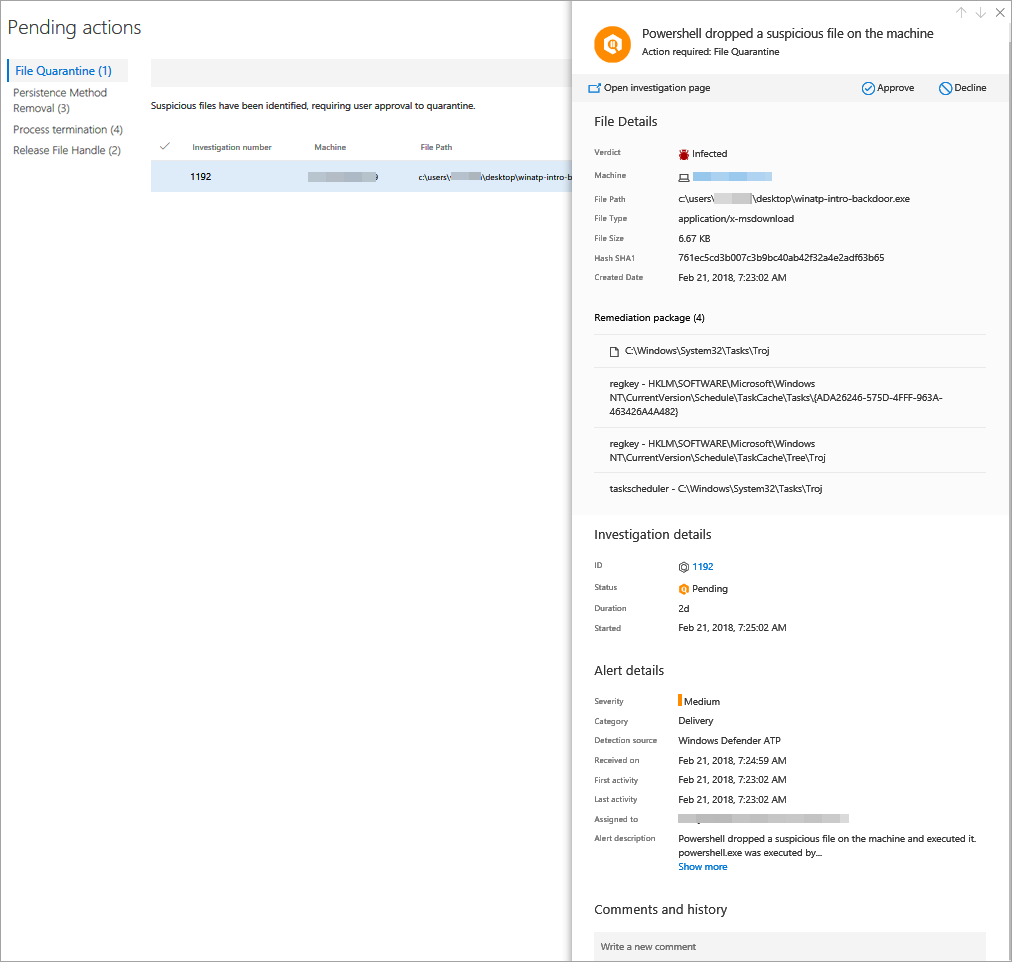Image resolution: width=1012 pixels, height=962 pixels.
Task: Click the machine computer icon
Action: 684,177
